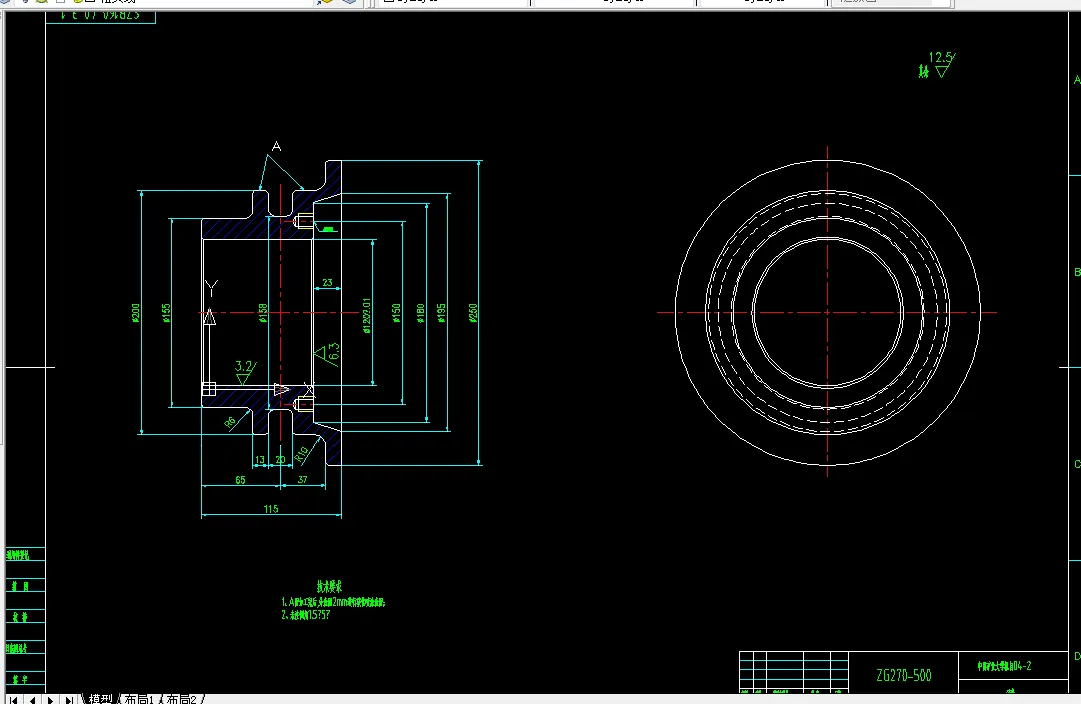This screenshot has width=1081, height=704.
Task: Click the border zone letter B
Action: coord(1077,272)
